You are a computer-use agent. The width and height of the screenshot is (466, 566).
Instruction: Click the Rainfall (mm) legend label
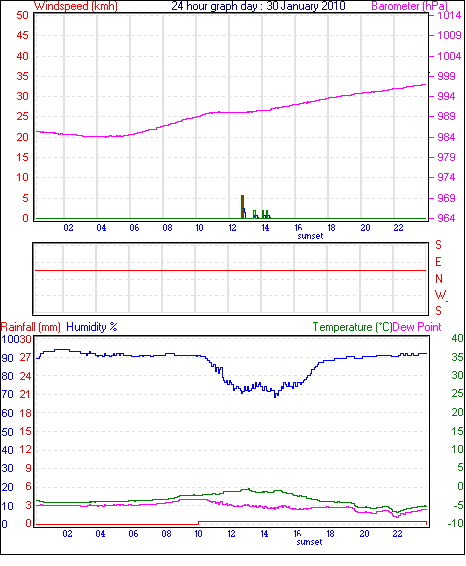tap(31, 327)
